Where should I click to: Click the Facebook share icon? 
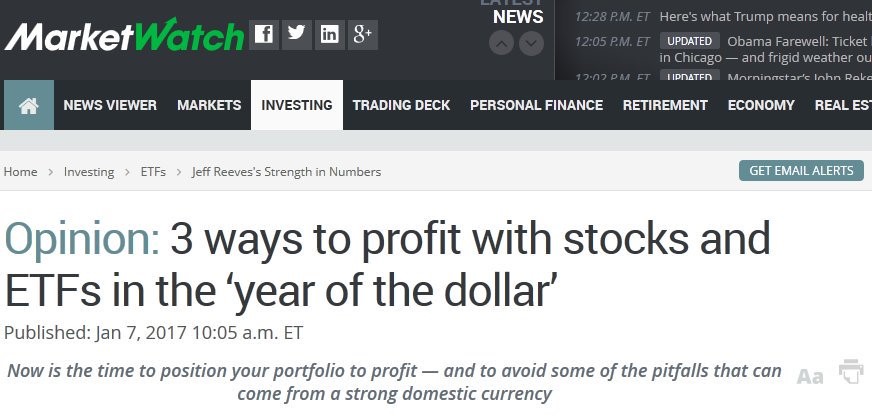tap(263, 34)
